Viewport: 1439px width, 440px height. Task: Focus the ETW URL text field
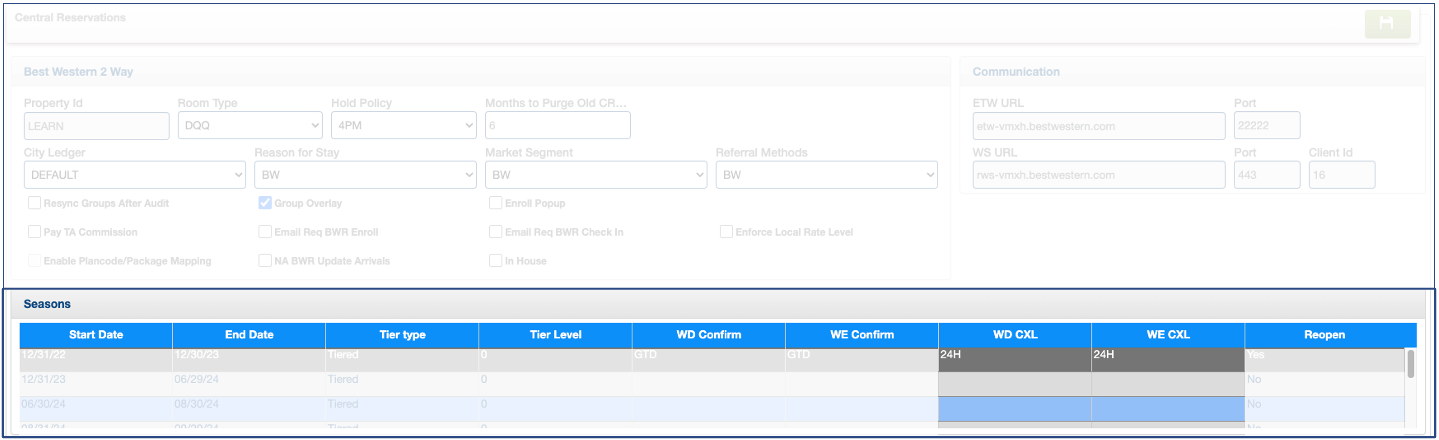(x=1098, y=126)
